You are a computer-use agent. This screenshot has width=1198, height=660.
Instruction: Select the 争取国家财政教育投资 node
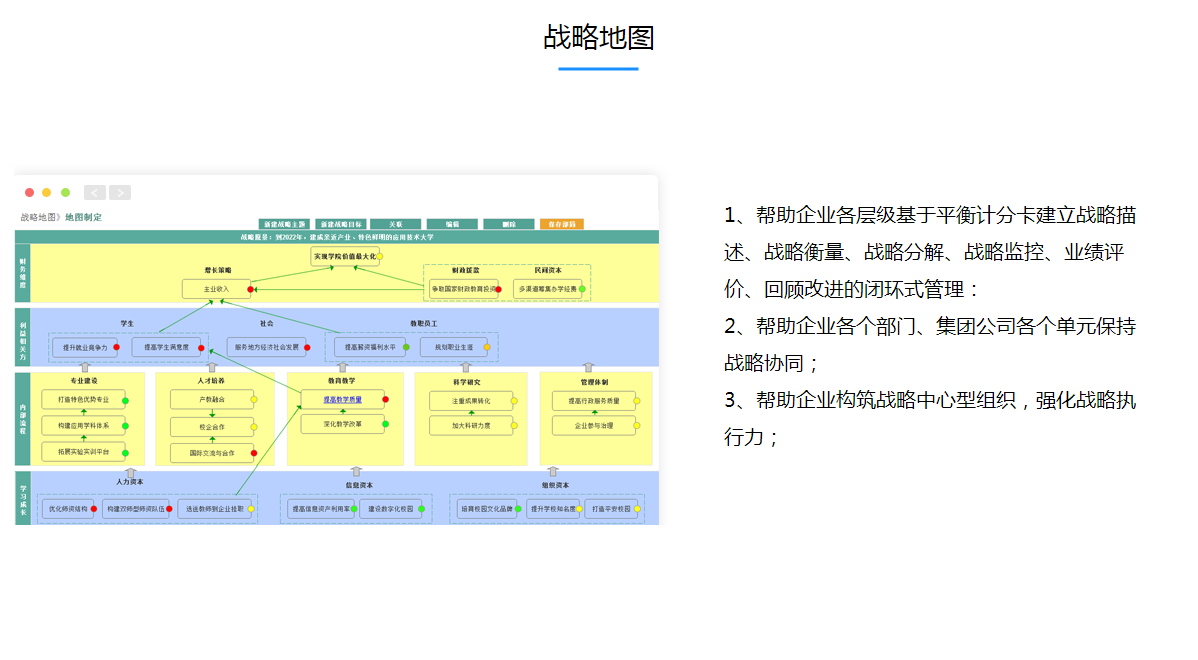pyautogui.click(x=464, y=290)
